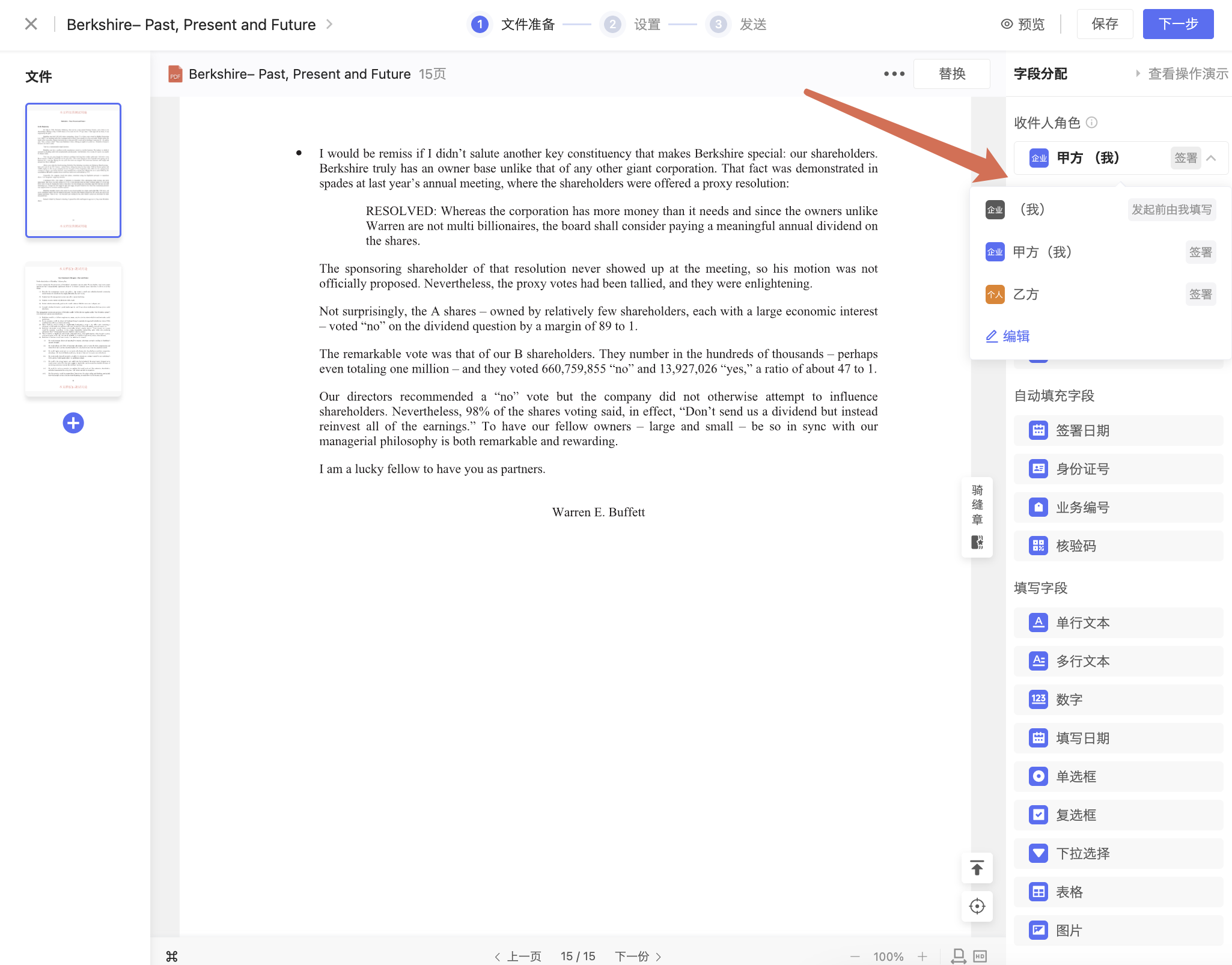The image size is (1232, 965).
Task: Click the scroll to top arrow icon
Action: pos(977,868)
